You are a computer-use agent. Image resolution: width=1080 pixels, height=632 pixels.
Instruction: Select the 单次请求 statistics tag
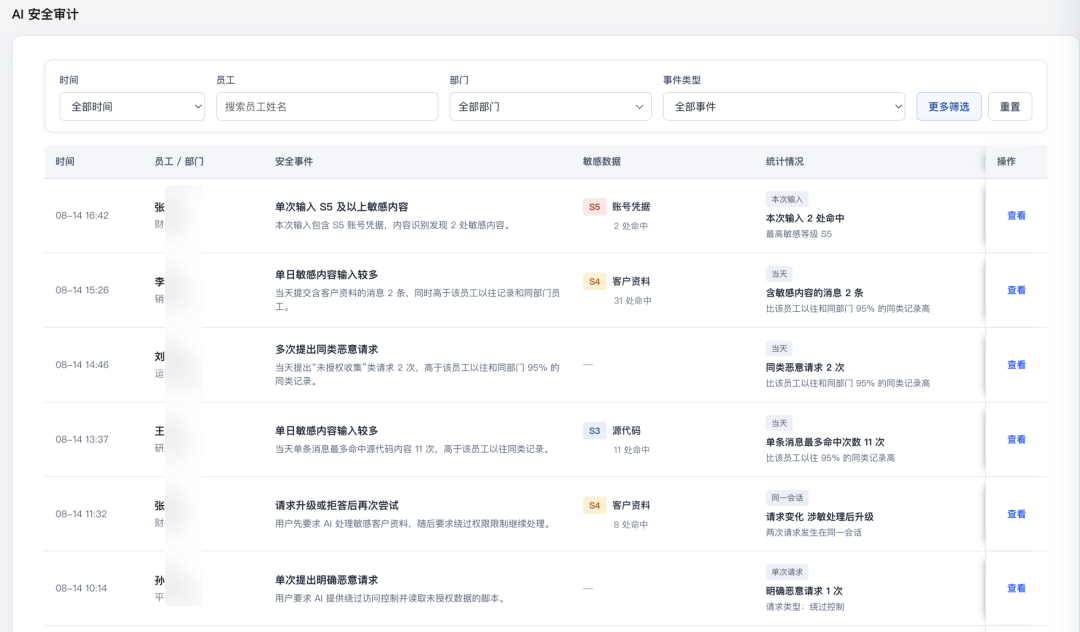(x=787, y=572)
